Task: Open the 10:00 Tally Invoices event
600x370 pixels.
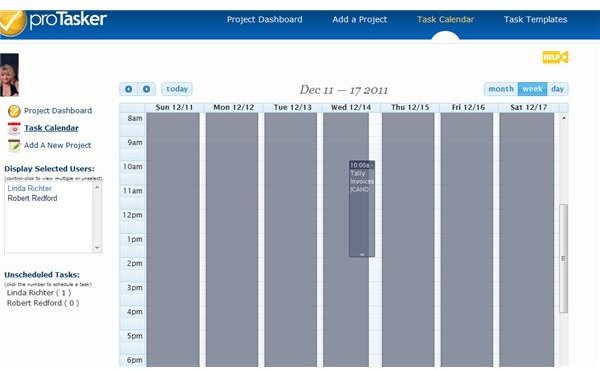Action: 362,209
